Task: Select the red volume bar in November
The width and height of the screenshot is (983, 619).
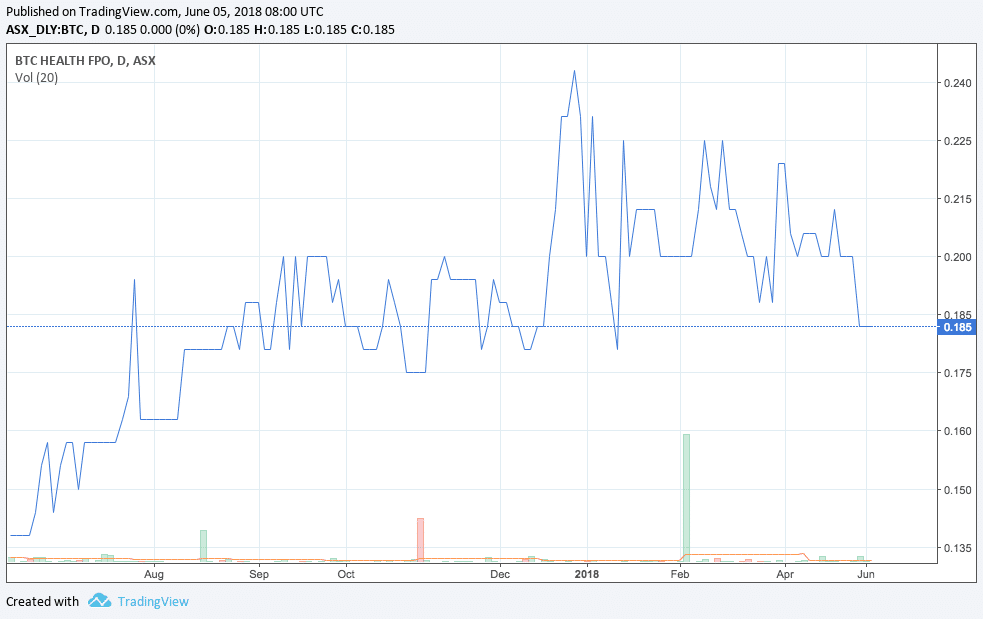Action: point(421,538)
